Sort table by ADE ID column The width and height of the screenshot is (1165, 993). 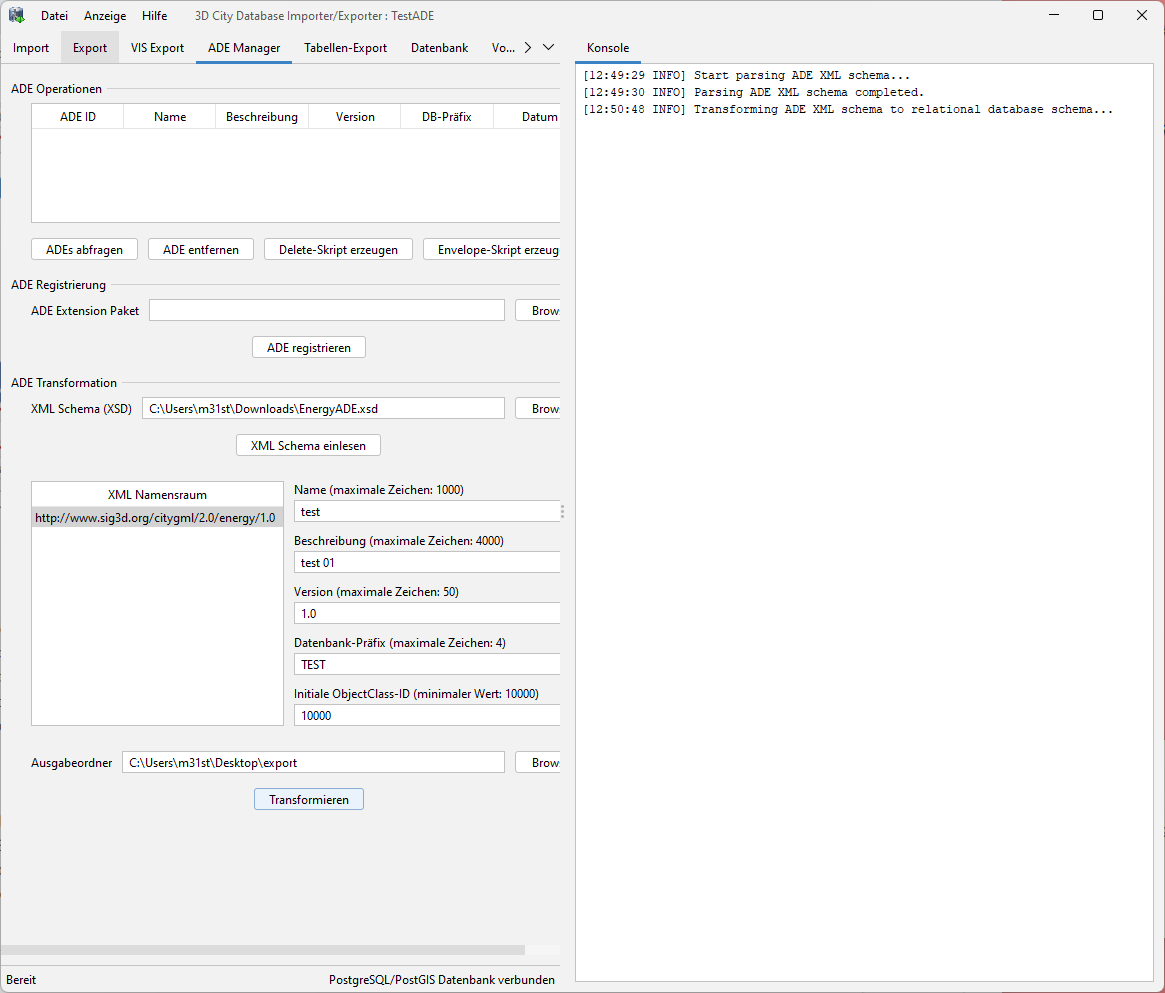[x=78, y=117]
